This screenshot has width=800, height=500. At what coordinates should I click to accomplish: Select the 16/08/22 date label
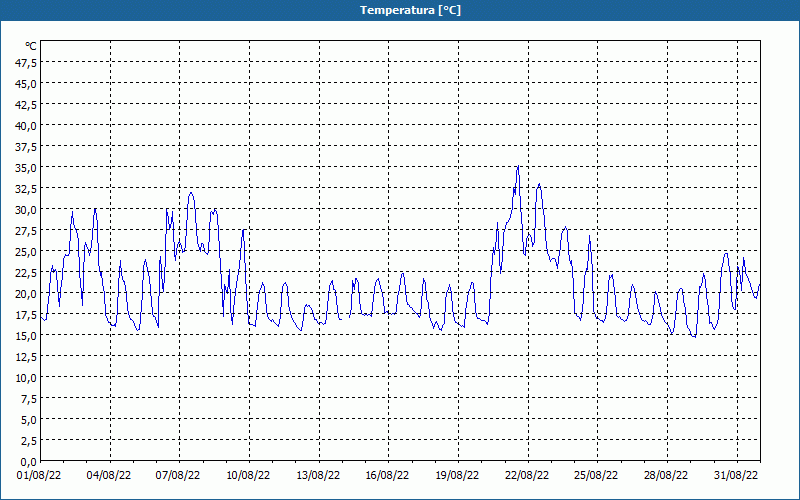click(387, 476)
